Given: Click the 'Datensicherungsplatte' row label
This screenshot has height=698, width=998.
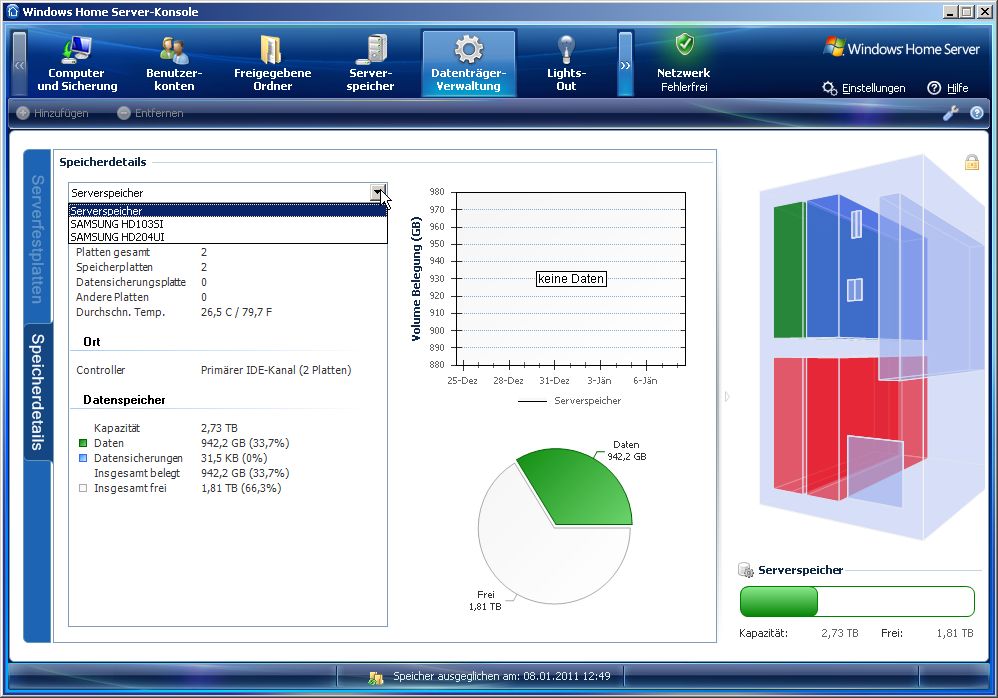Looking at the screenshot, I should 130,282.
